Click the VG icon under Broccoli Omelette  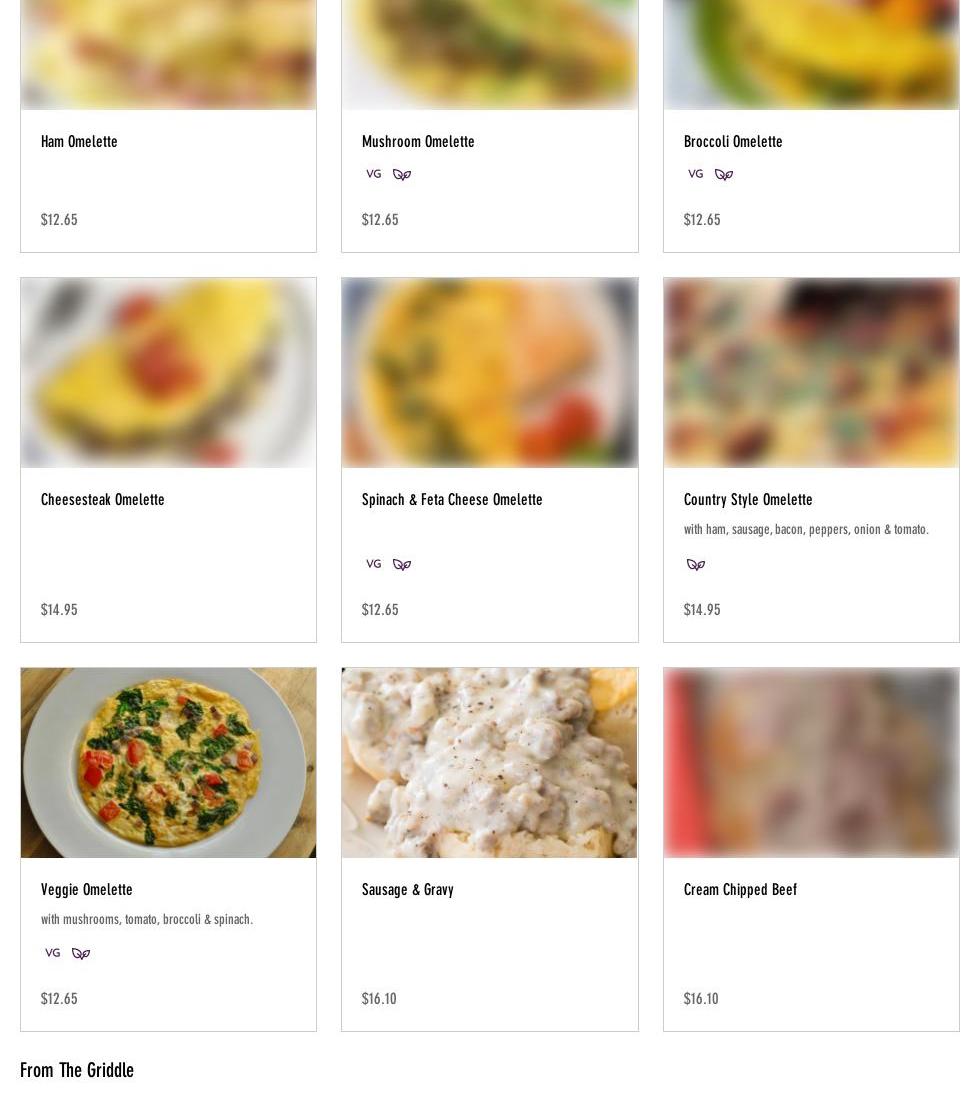click(696, 174)
